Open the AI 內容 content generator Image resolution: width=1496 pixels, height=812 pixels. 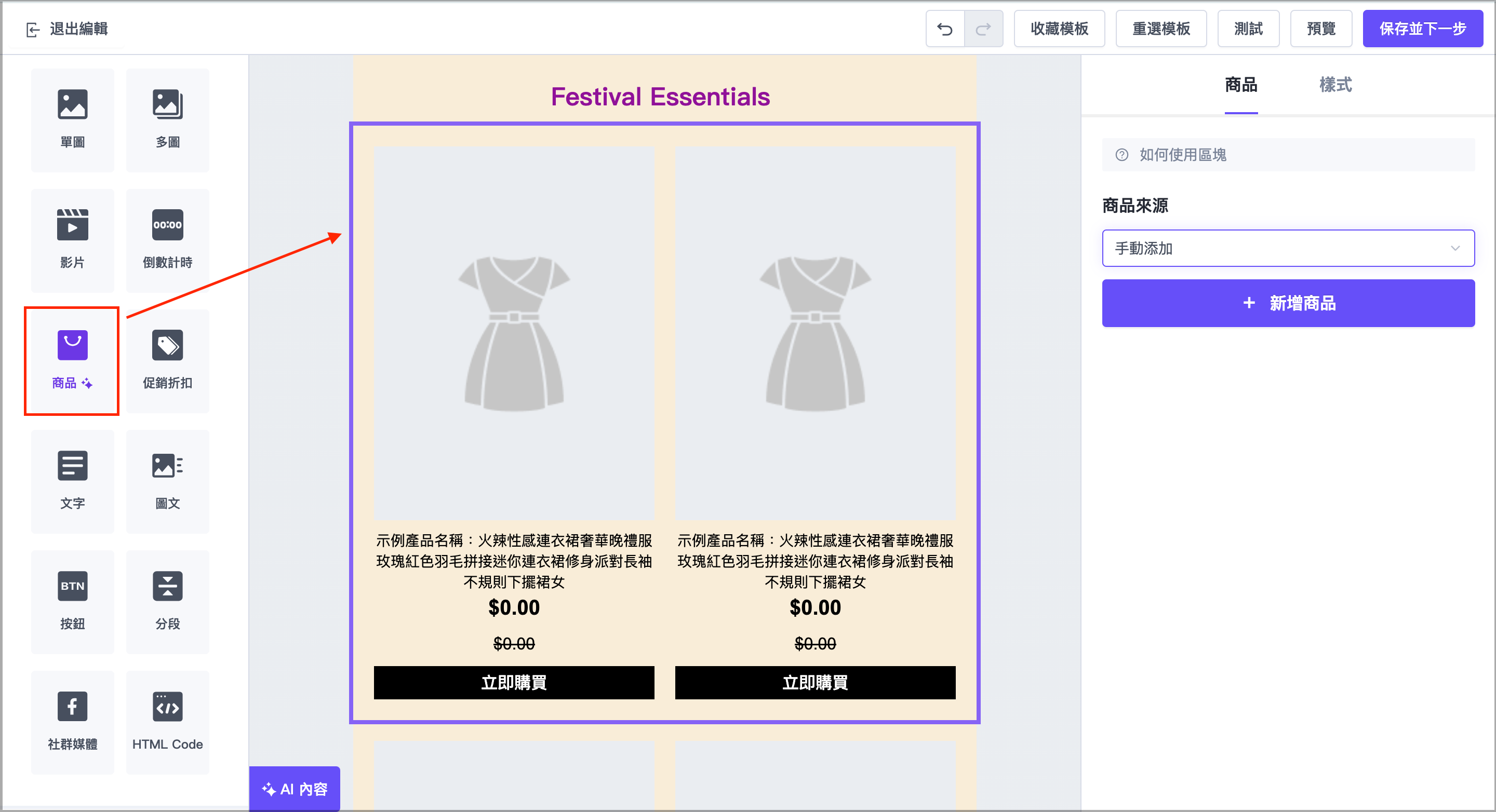[295, 789]
